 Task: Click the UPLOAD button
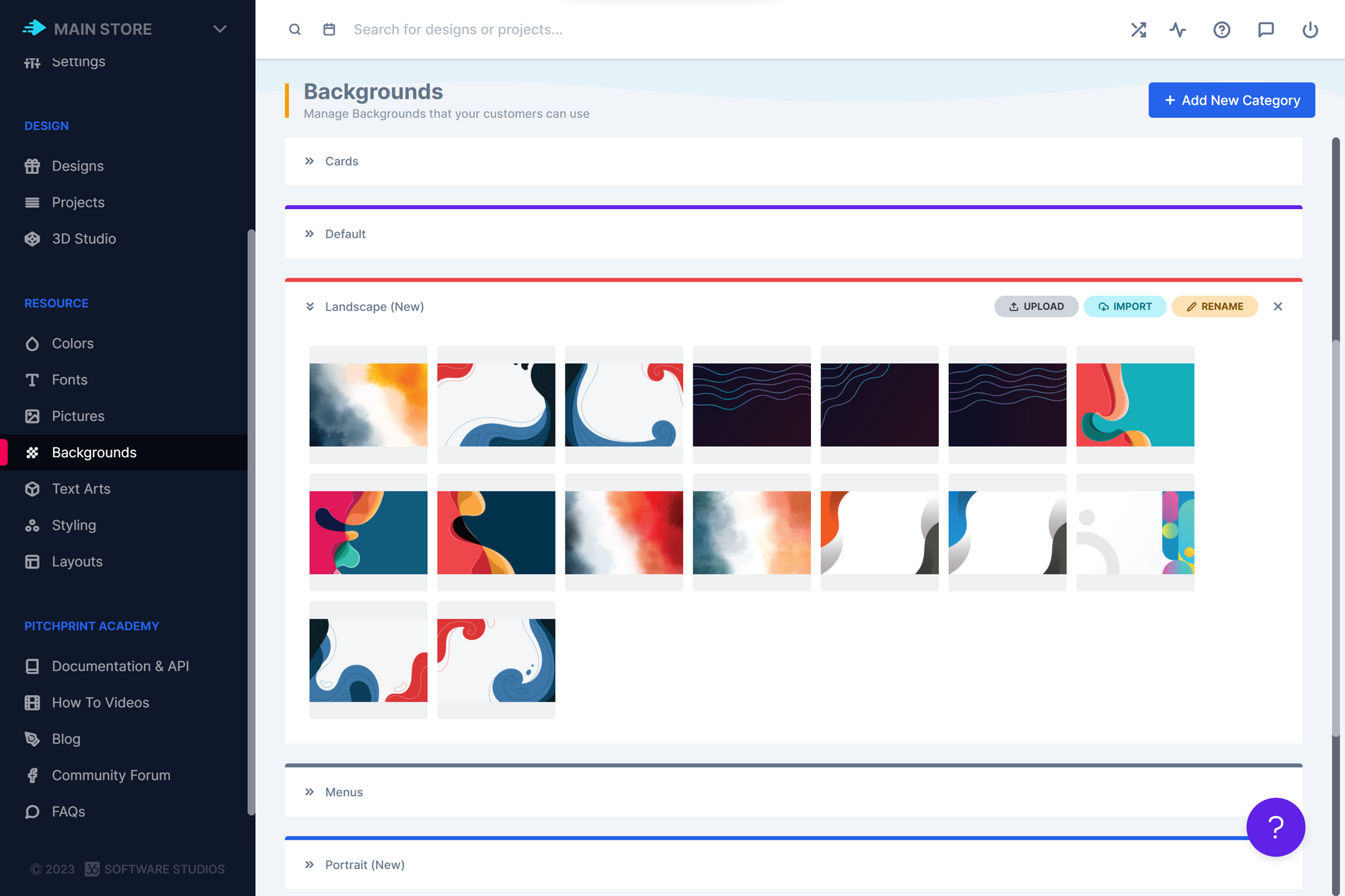pyautogui.click(x=1036, y=307)
